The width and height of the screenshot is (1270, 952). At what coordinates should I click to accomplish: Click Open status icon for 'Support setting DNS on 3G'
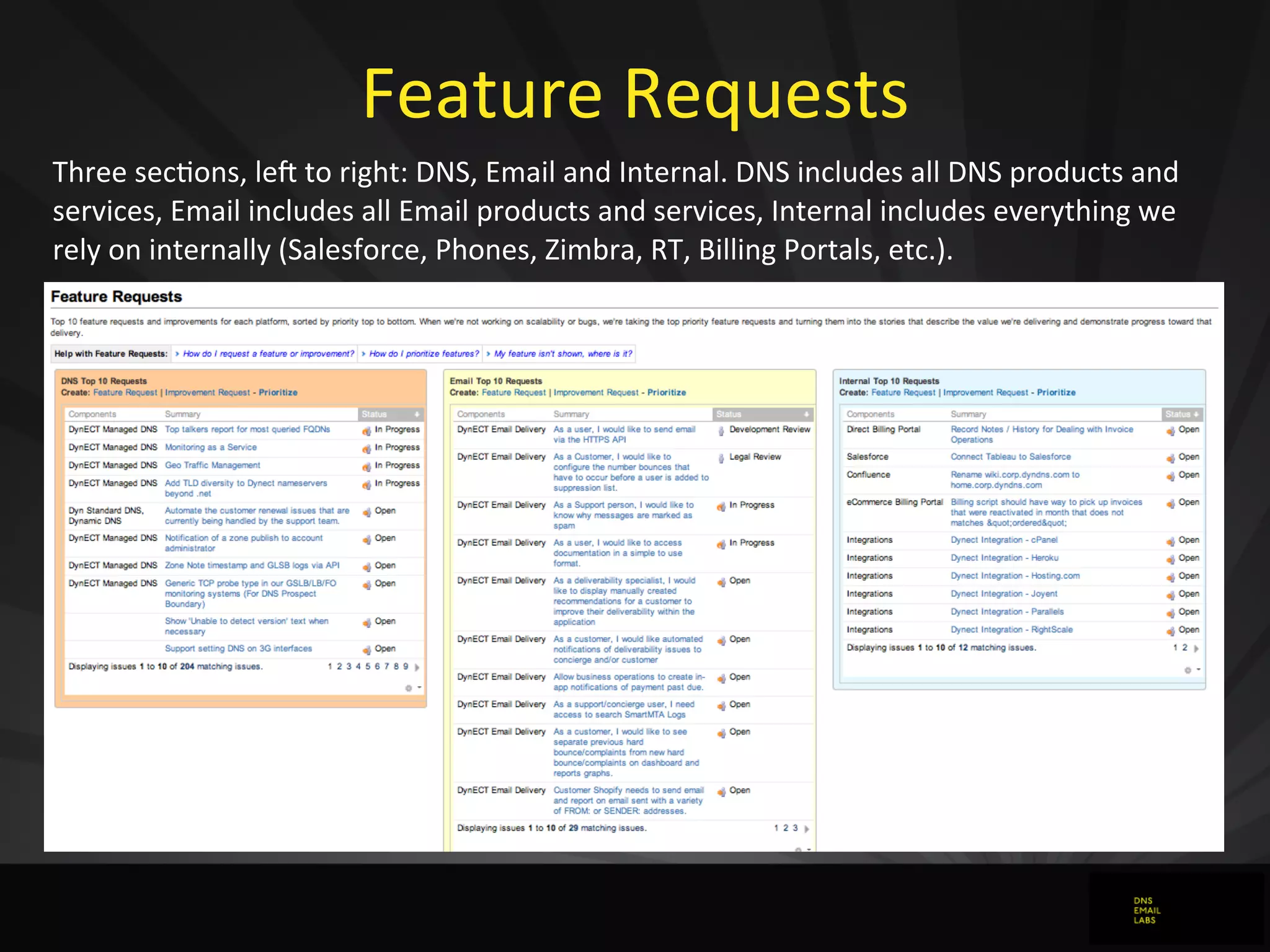pyautogui.click(x=366, y=650)
